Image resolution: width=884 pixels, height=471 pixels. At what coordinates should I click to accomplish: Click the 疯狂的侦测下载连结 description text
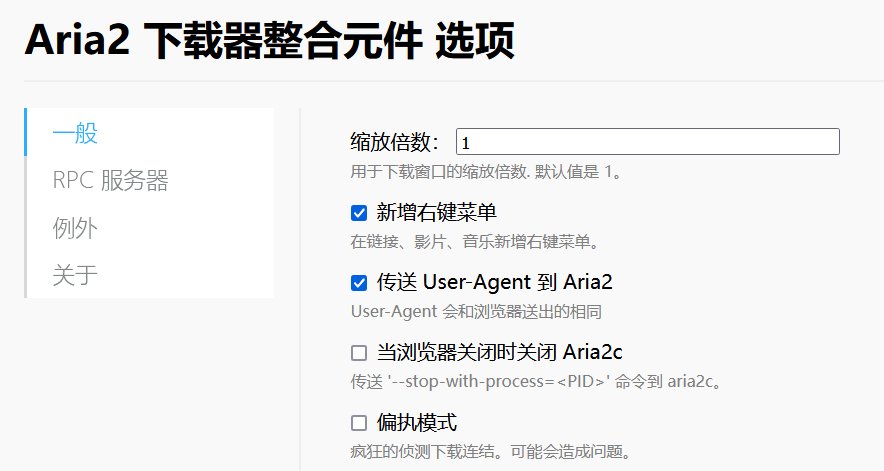[490, 452]
